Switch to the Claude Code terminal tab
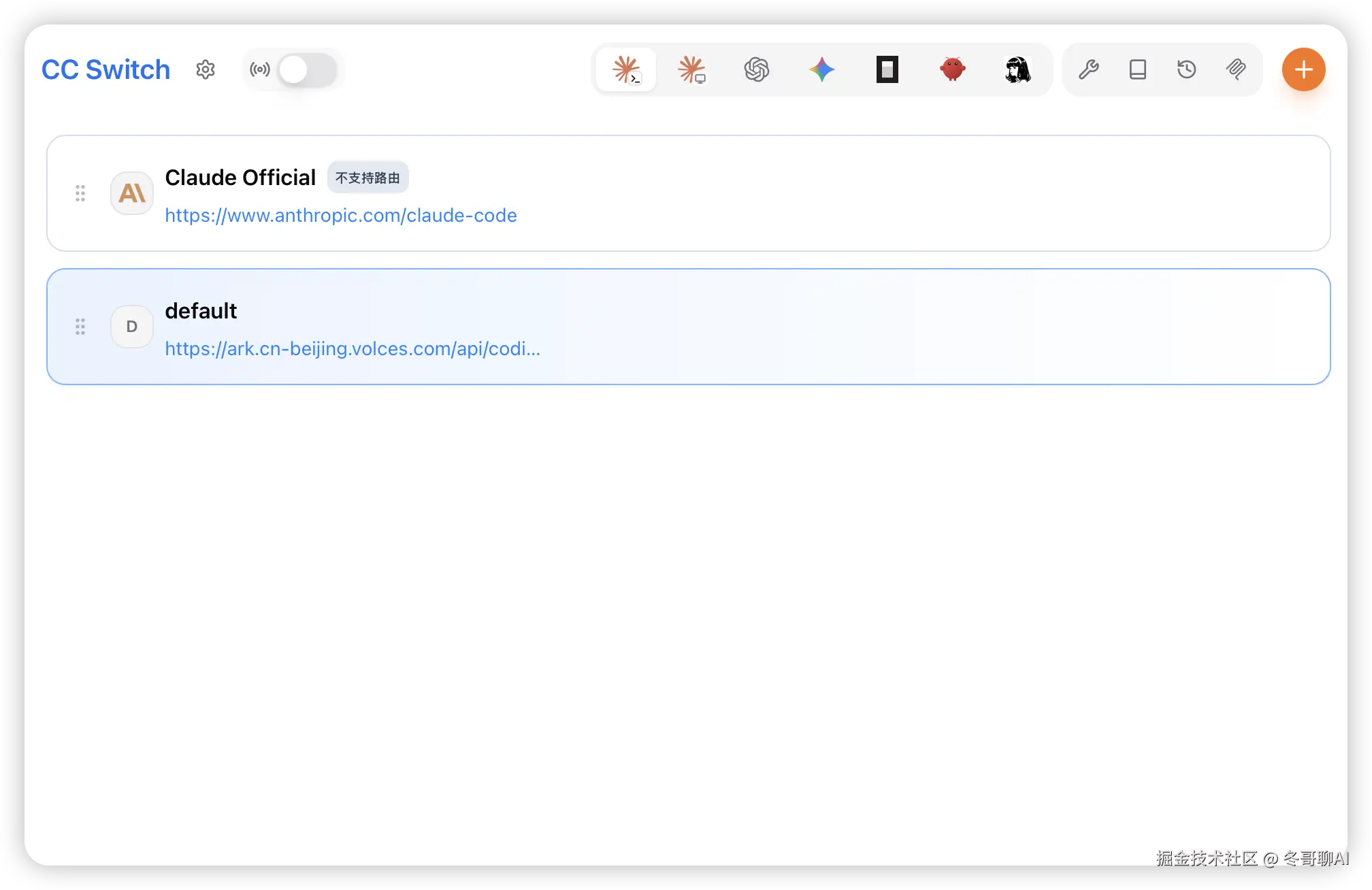The image size is (1372, 890). [626, 69]
